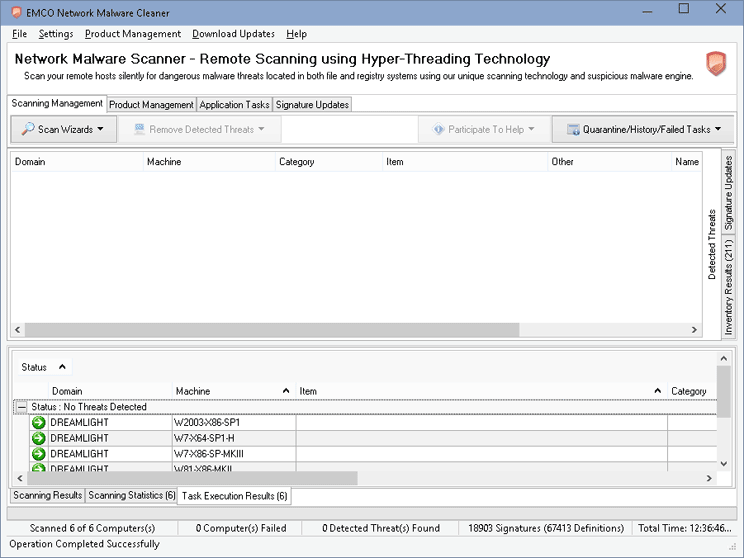Click '0 Detected Threat(s) Found' status text
The width and height of the screenshot is (744, 558).
pyautogui.click(x=381, y=528)
